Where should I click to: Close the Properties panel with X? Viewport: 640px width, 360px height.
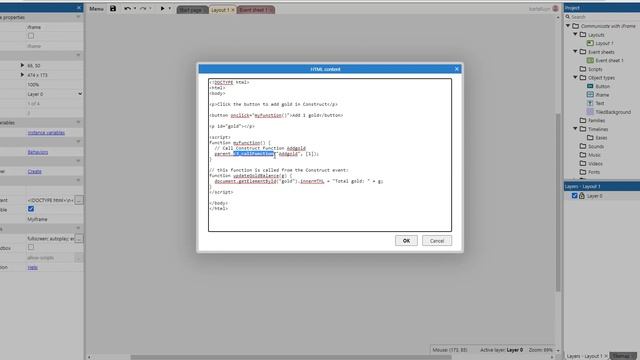tap(79, 8)
